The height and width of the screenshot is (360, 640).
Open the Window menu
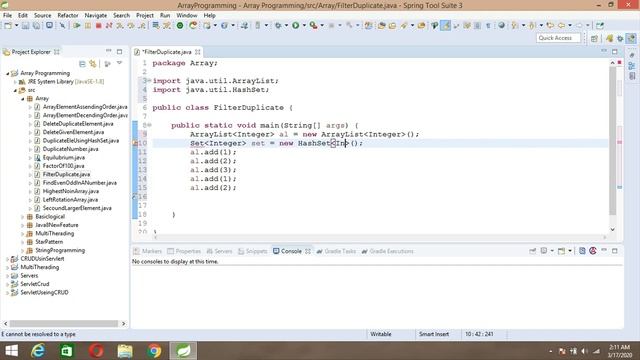pos(187,15)
